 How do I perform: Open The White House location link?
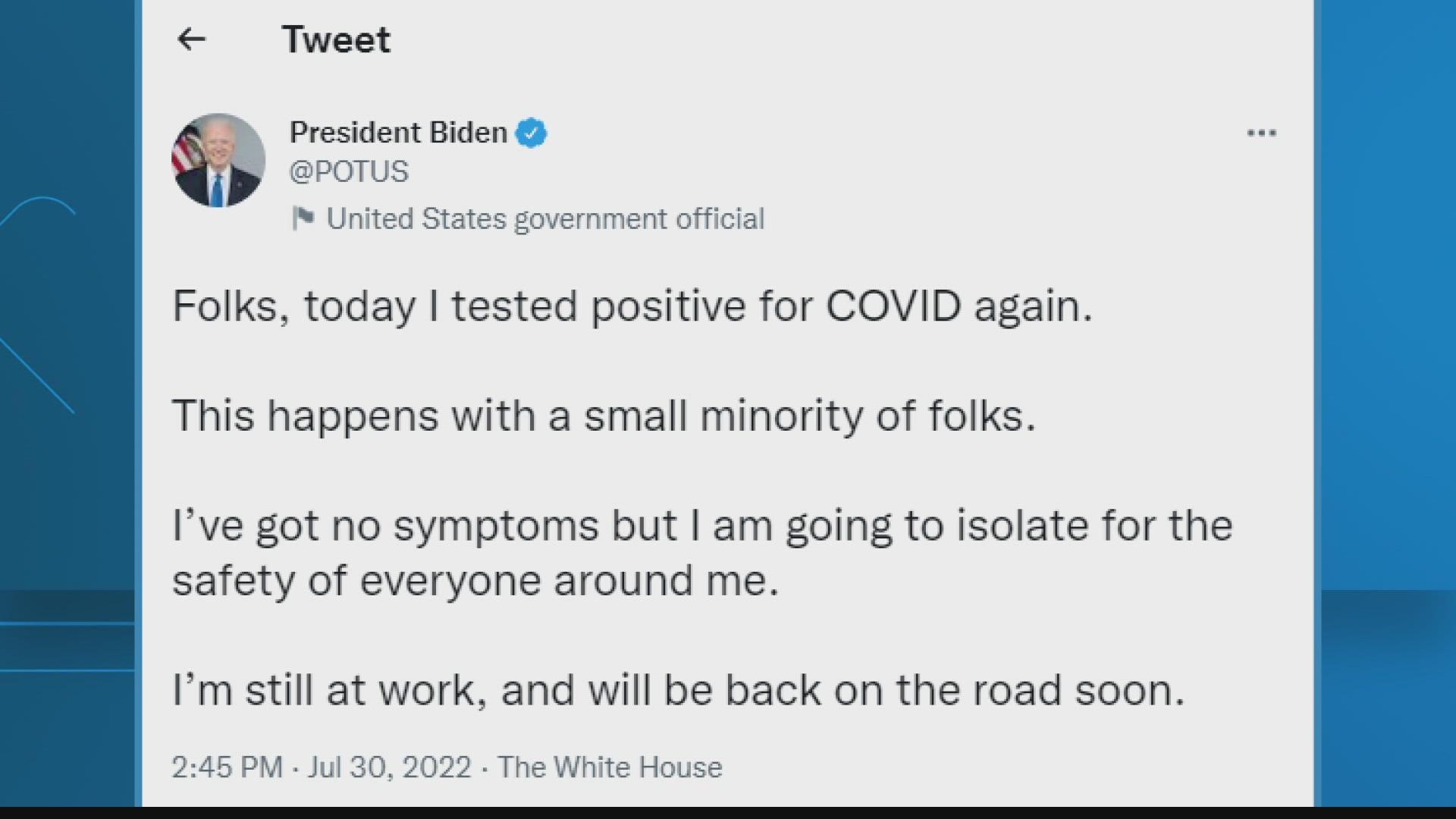pos(610,767)
